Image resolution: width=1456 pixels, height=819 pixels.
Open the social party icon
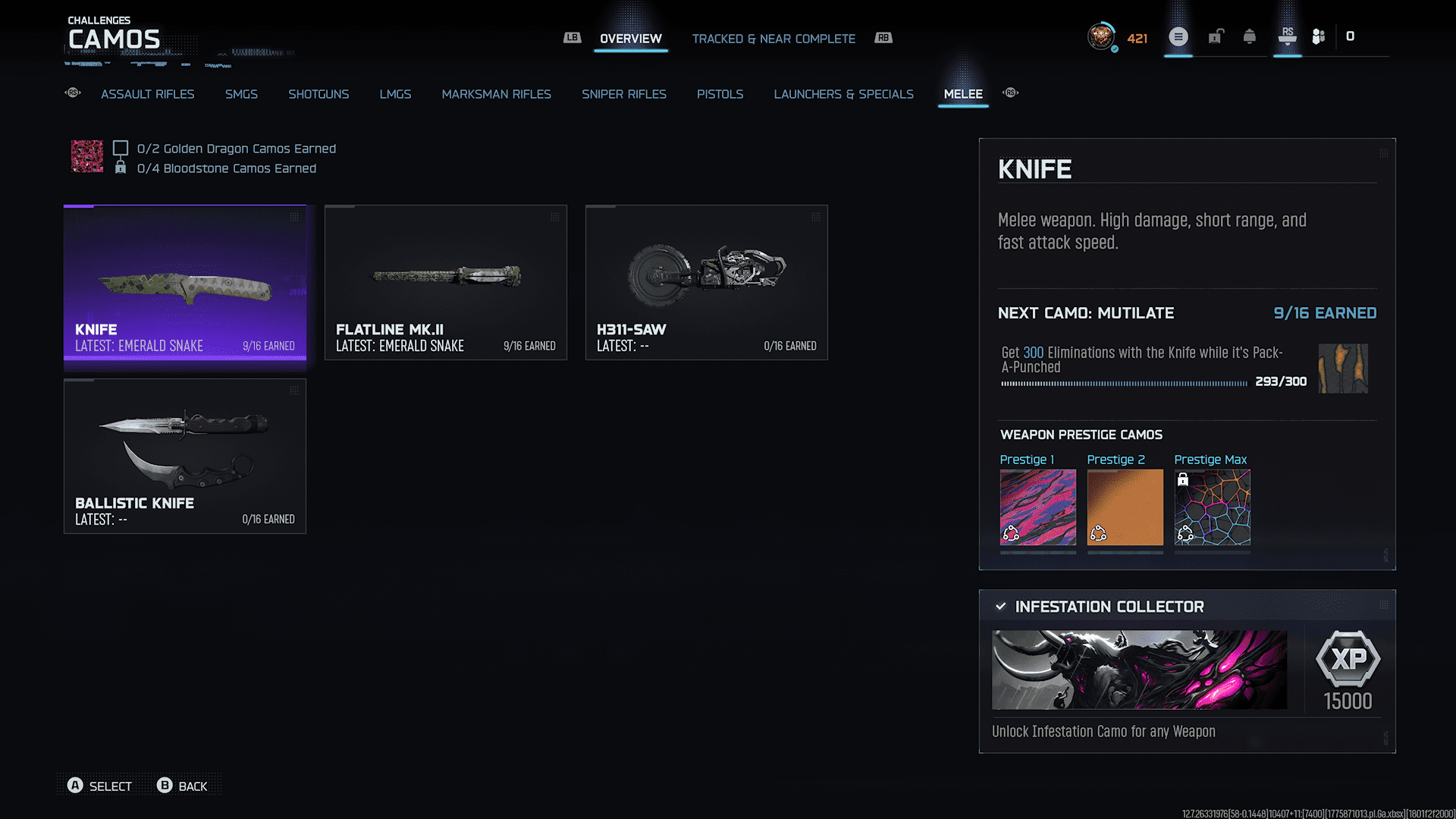pos(1319,36)
